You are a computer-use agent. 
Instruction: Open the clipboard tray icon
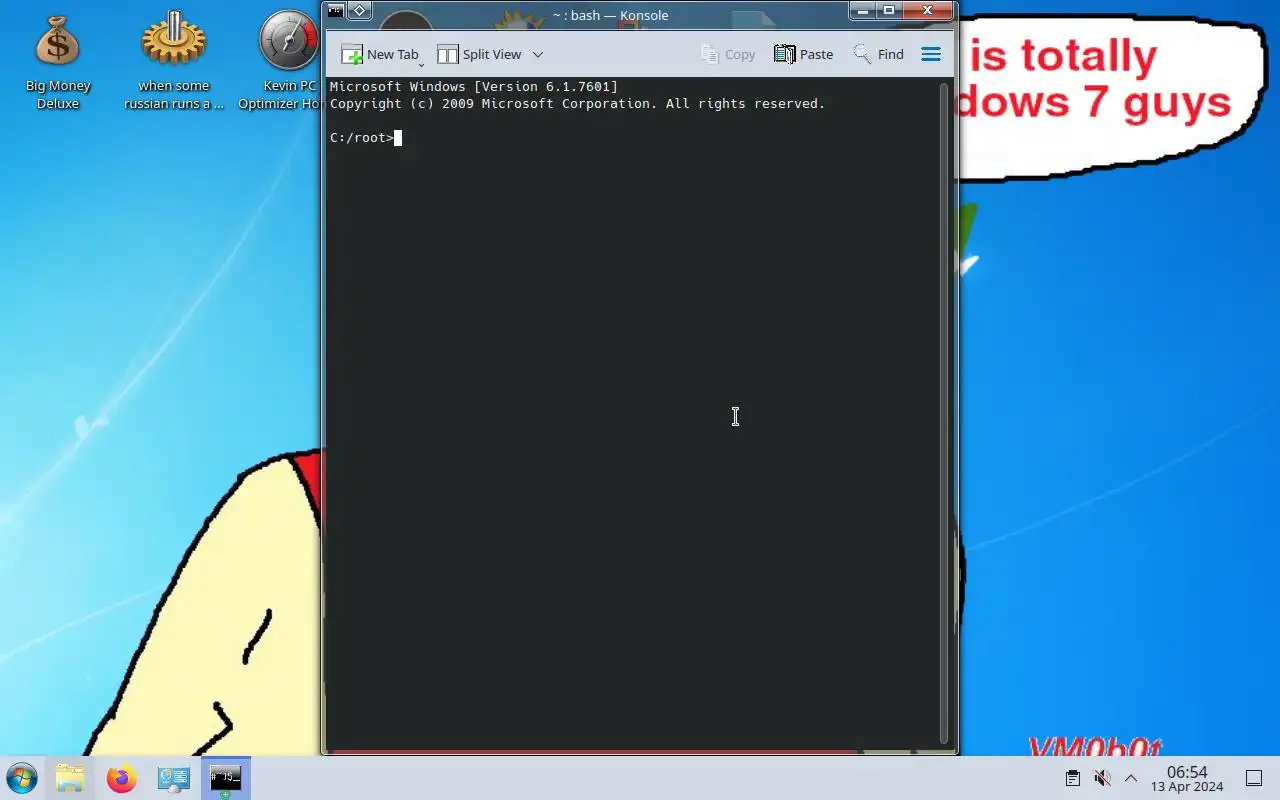click(x=1072, y=778)
